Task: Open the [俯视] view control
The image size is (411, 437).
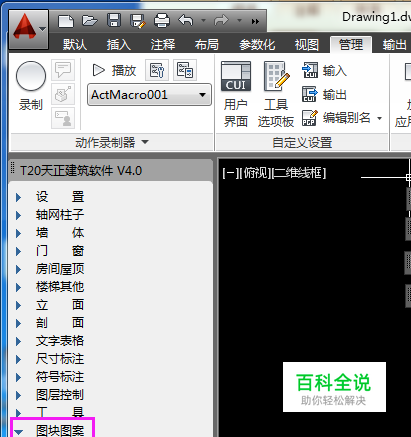Action: [x=255, y=173]
